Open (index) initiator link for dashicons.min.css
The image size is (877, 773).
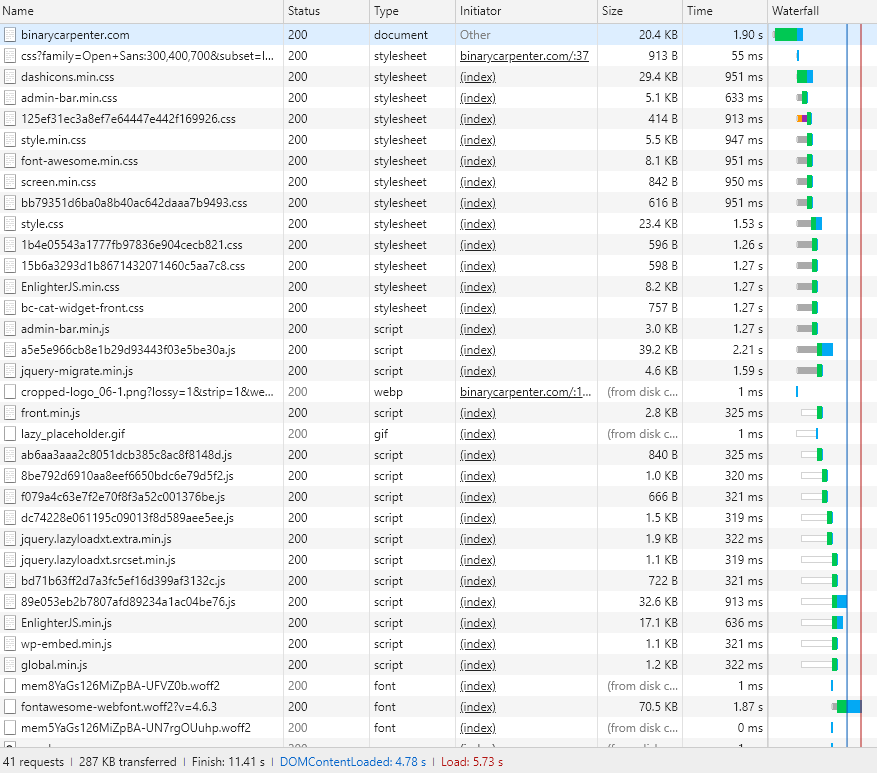click(x=478, y=77)
